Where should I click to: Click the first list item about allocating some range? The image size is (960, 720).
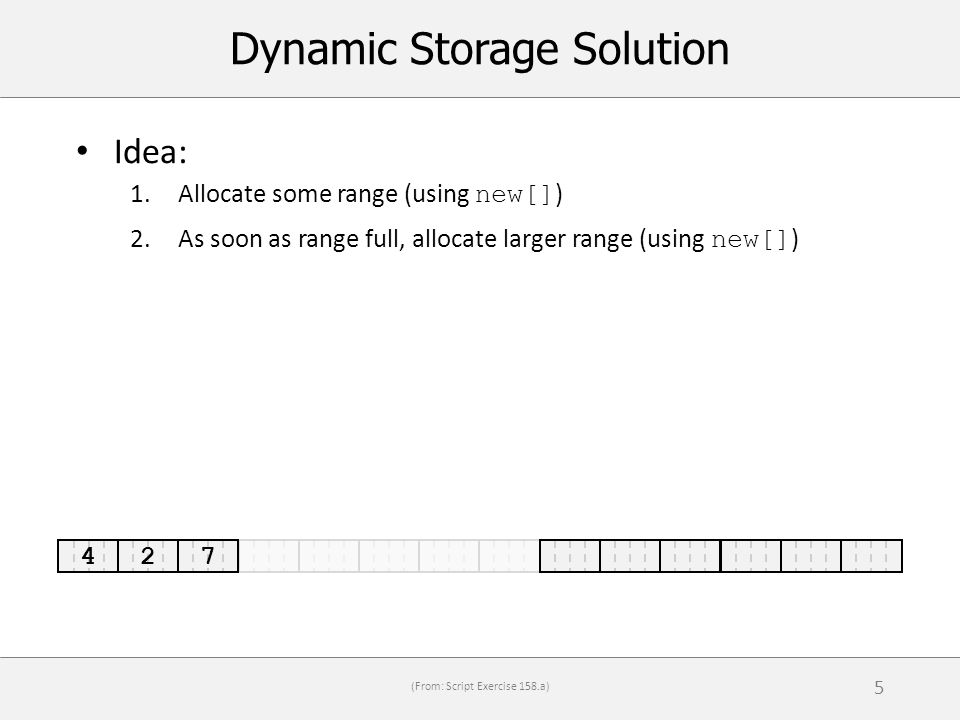tap(370, 194)
